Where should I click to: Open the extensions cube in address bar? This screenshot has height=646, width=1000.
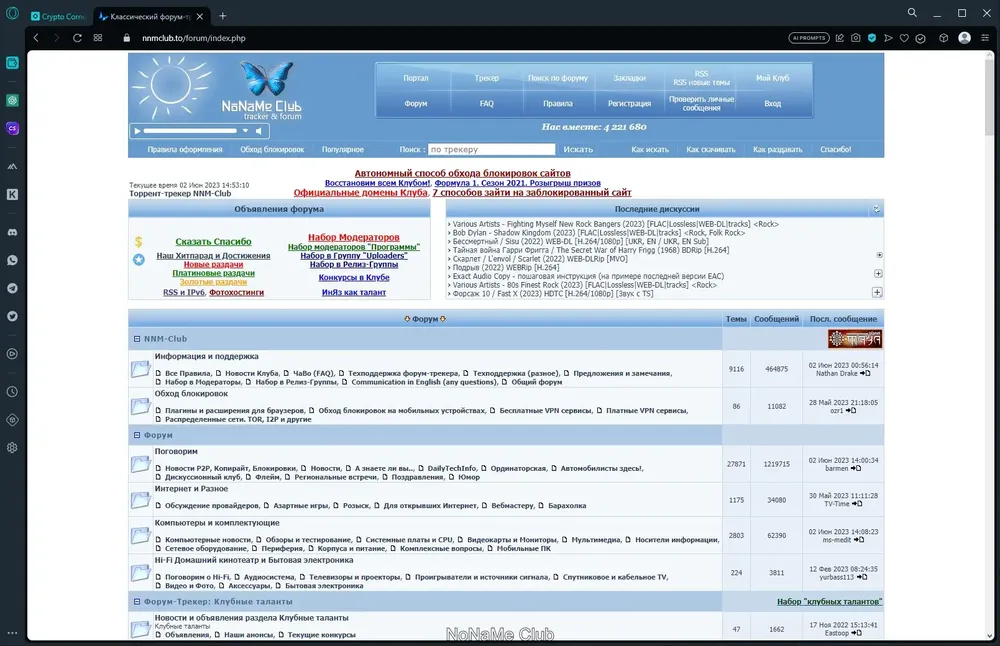(x=944, y=38)
